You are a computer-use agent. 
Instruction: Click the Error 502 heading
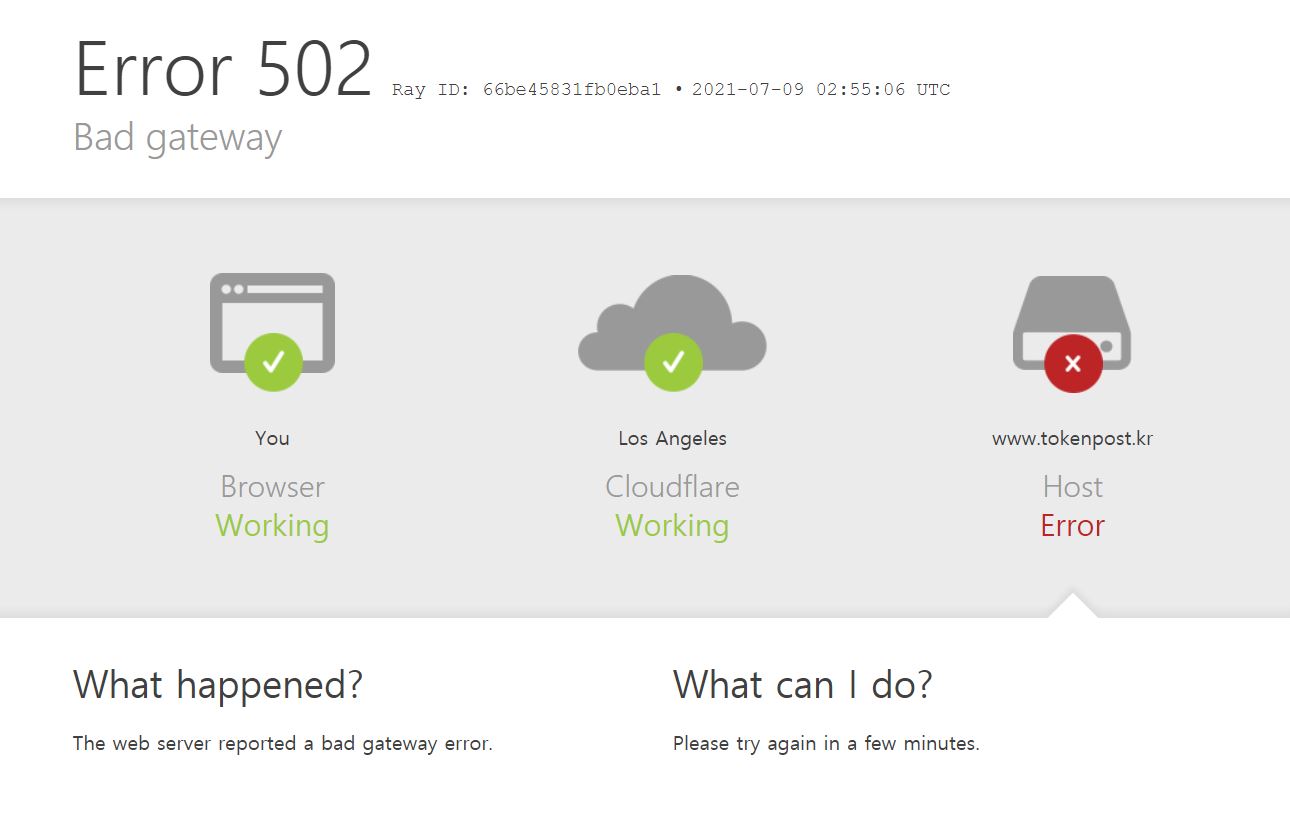pos(224,70)
